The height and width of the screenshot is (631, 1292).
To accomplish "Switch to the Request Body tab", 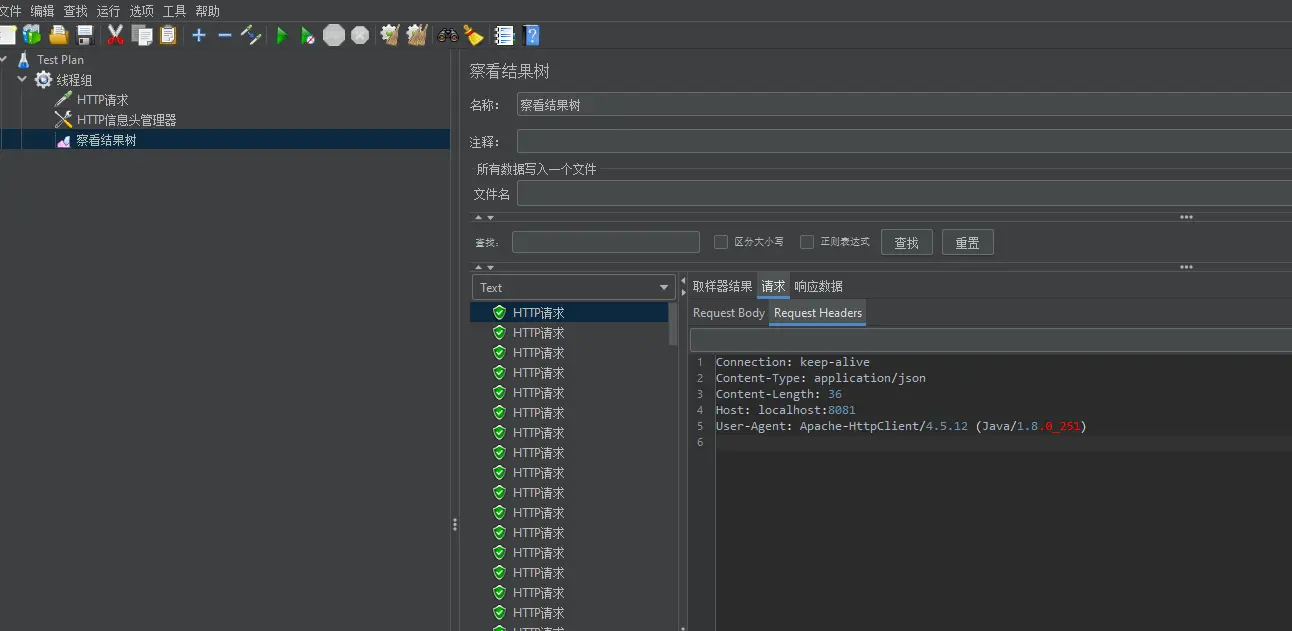I will click(729, 313).
